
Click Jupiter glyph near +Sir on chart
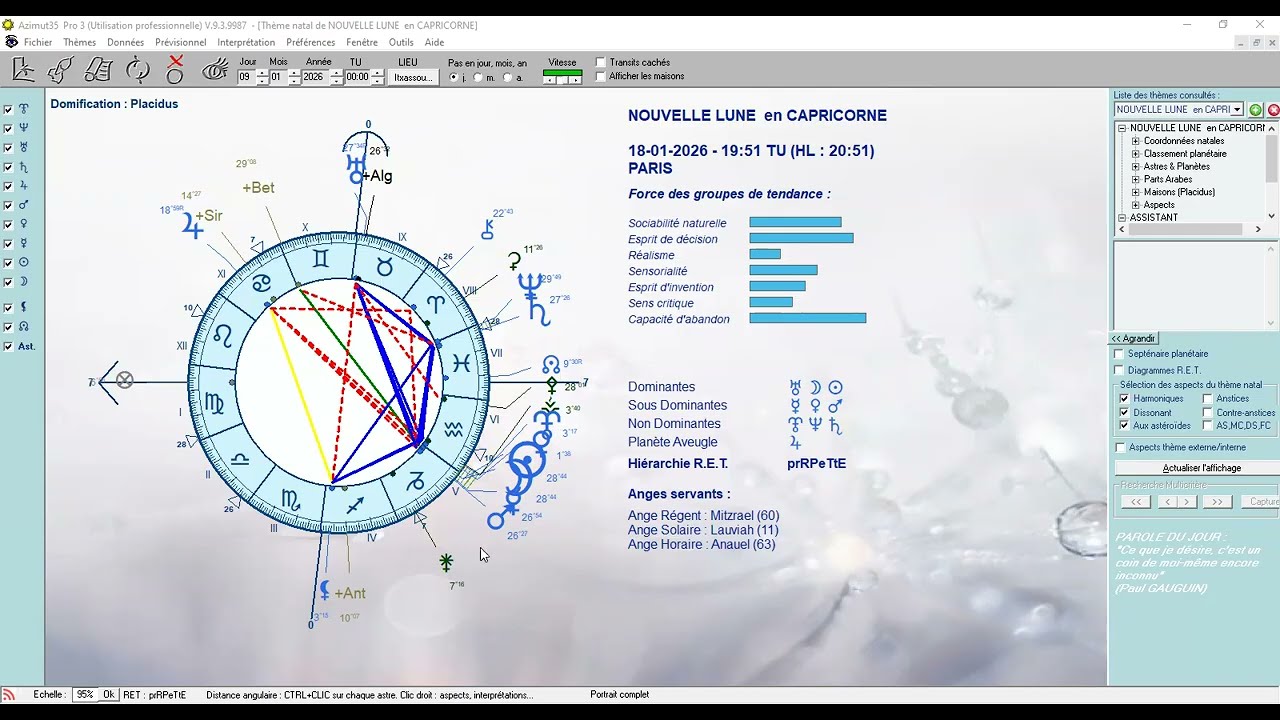coord(191,227)
